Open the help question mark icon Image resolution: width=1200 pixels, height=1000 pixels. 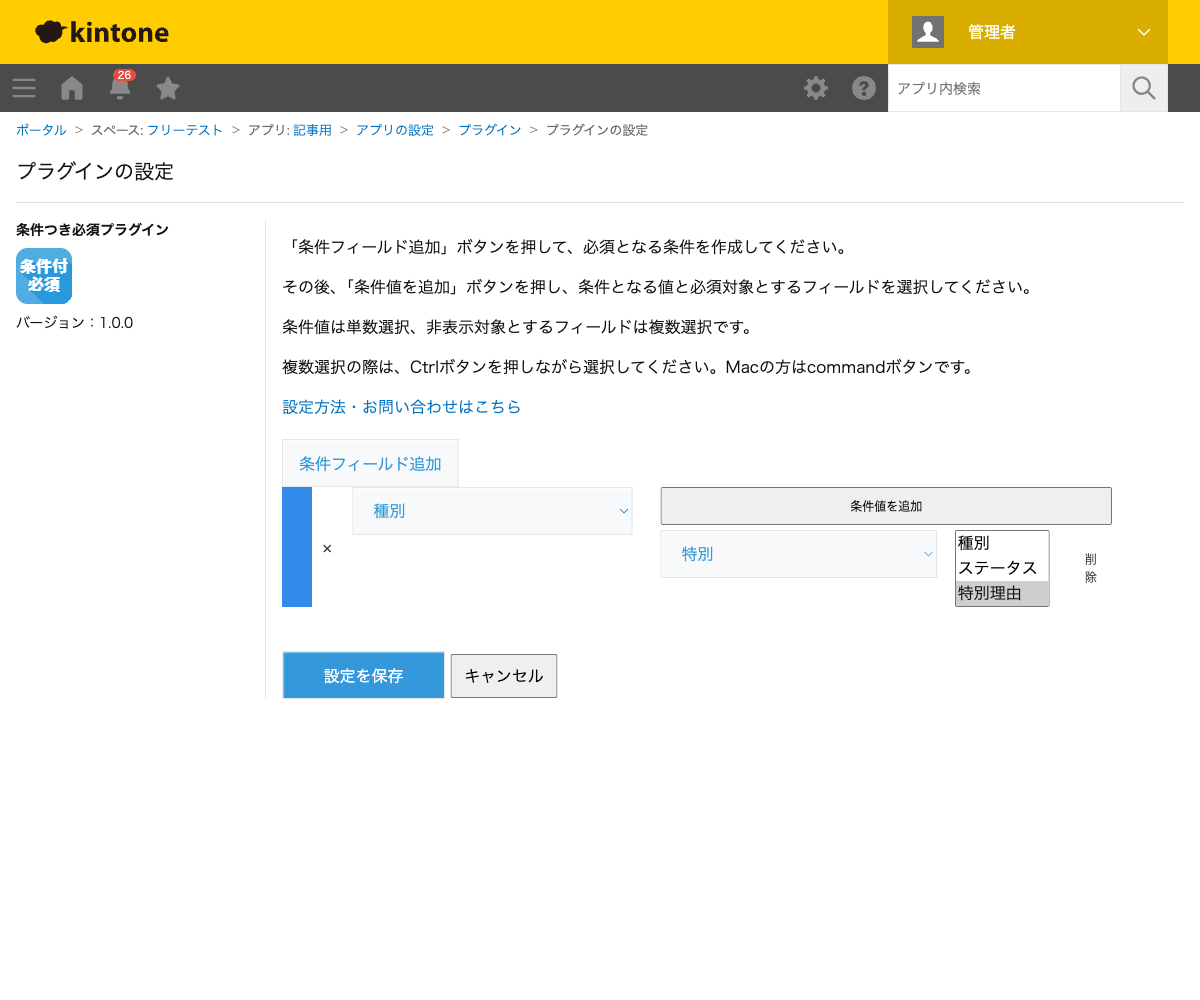click(864, 88)
